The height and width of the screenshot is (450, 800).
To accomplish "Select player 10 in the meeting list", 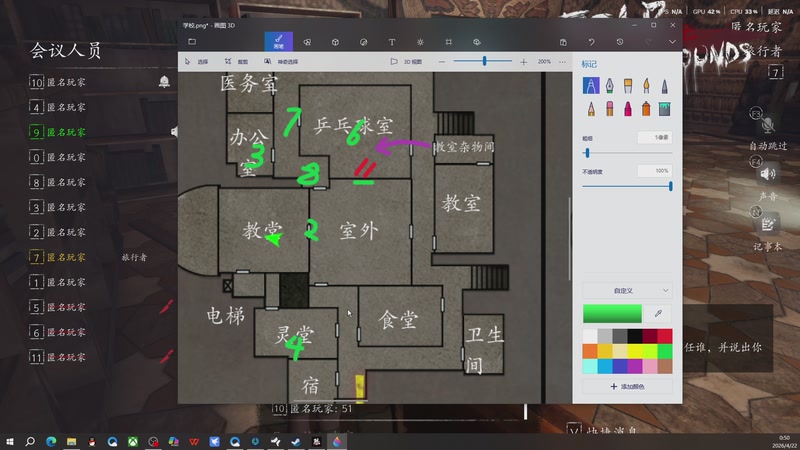I will [58, 82].
